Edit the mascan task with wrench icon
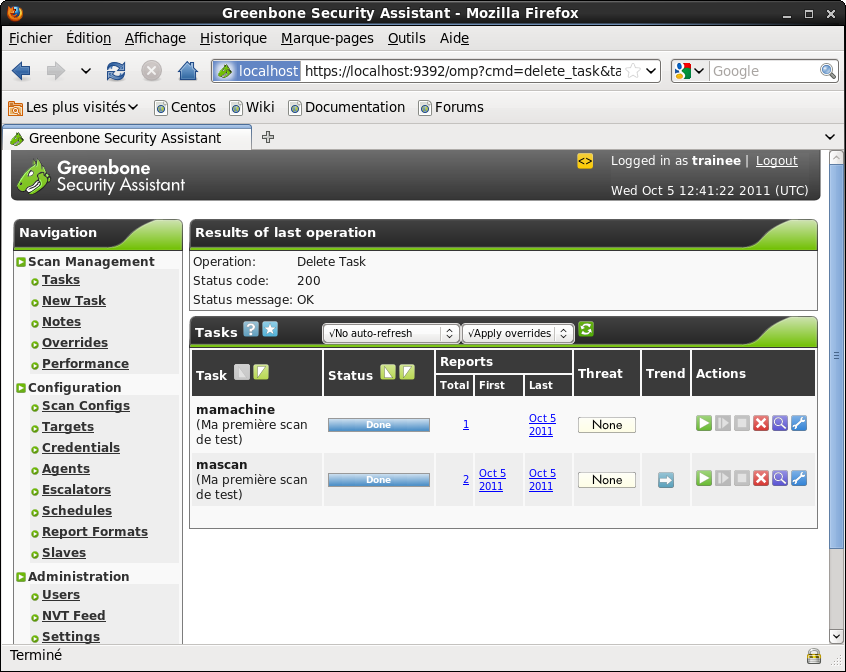 (799, 478)
